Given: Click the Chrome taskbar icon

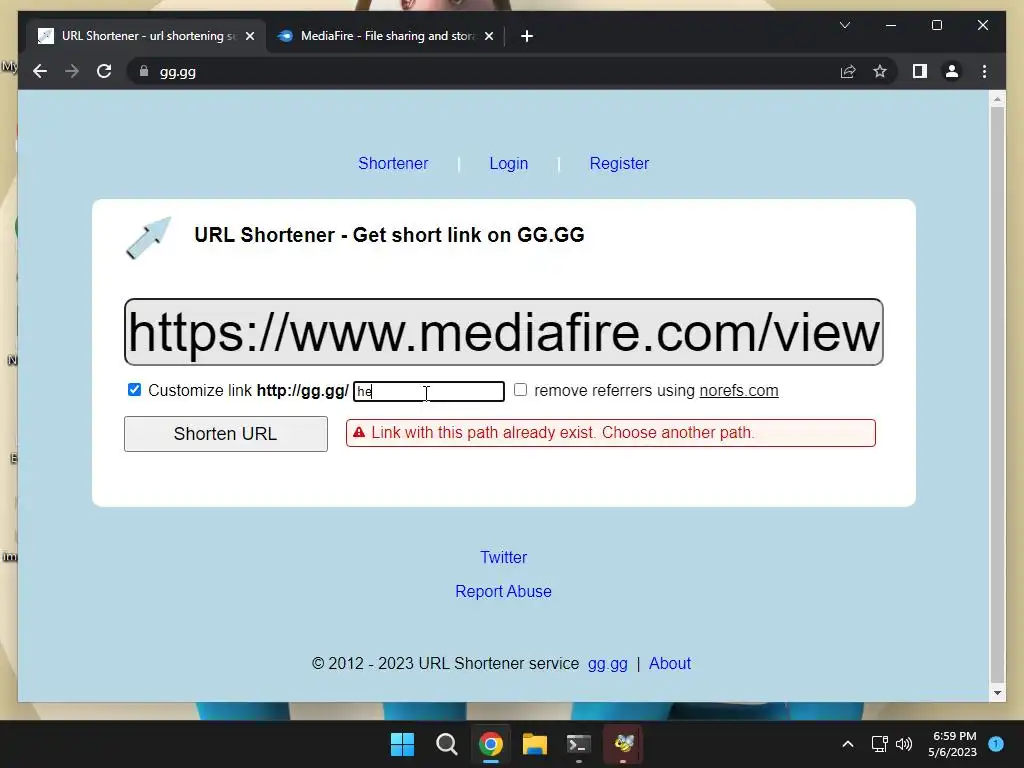Looking at the screenshot, I should [490, 744].
